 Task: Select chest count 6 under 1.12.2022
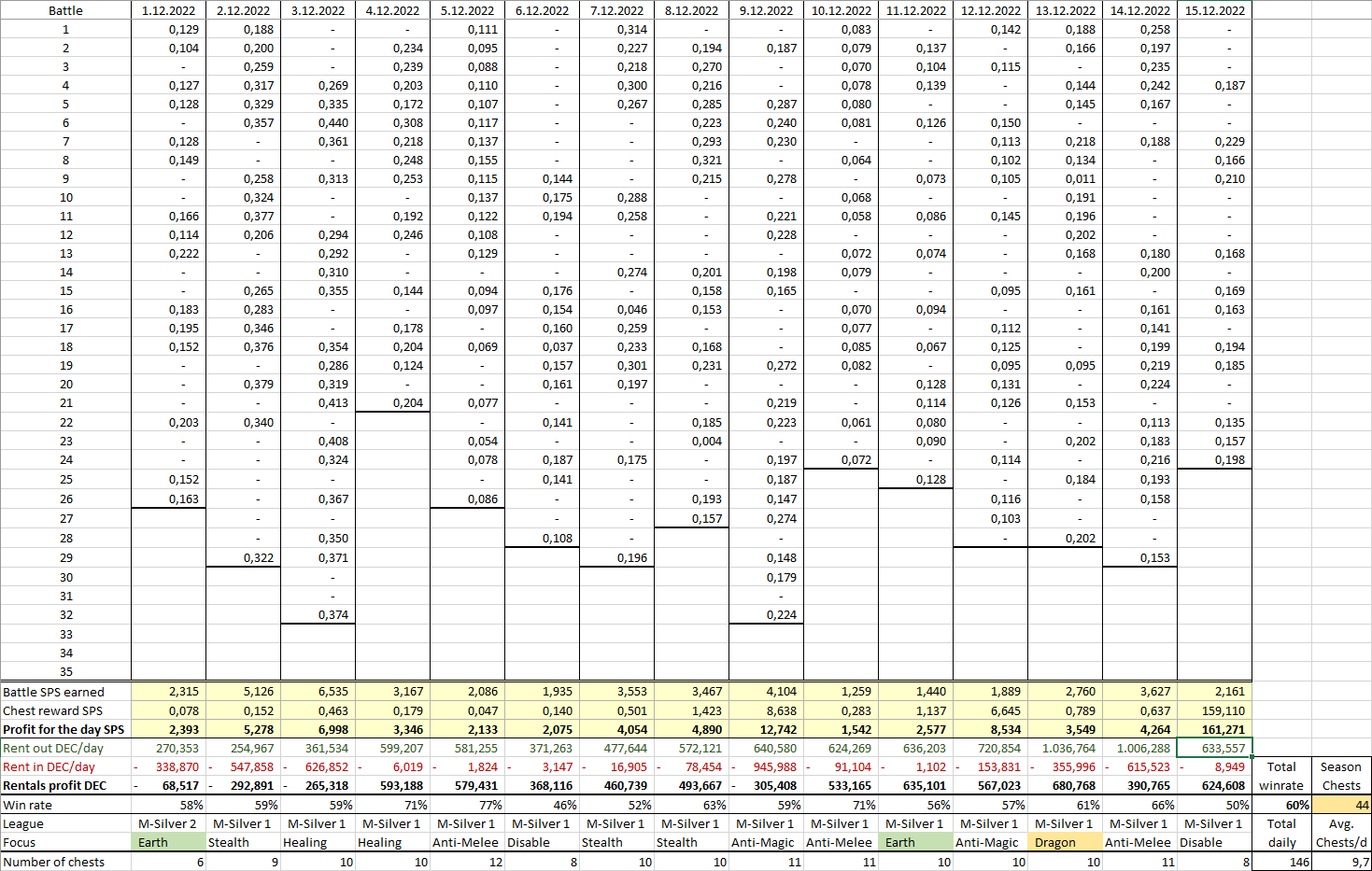[x=168, y=862]
